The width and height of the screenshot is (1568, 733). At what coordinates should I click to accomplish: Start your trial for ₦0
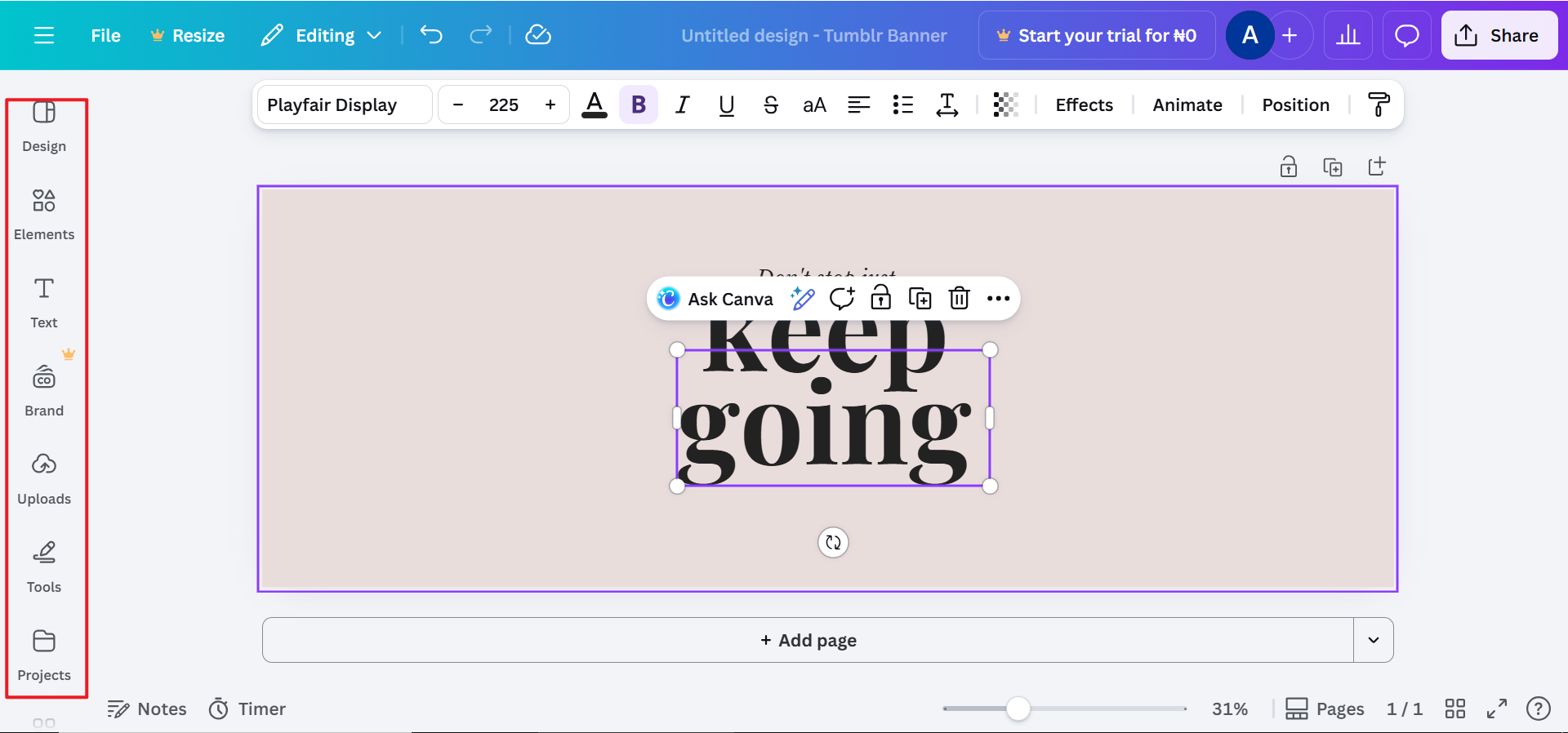tap(1097, 35)
